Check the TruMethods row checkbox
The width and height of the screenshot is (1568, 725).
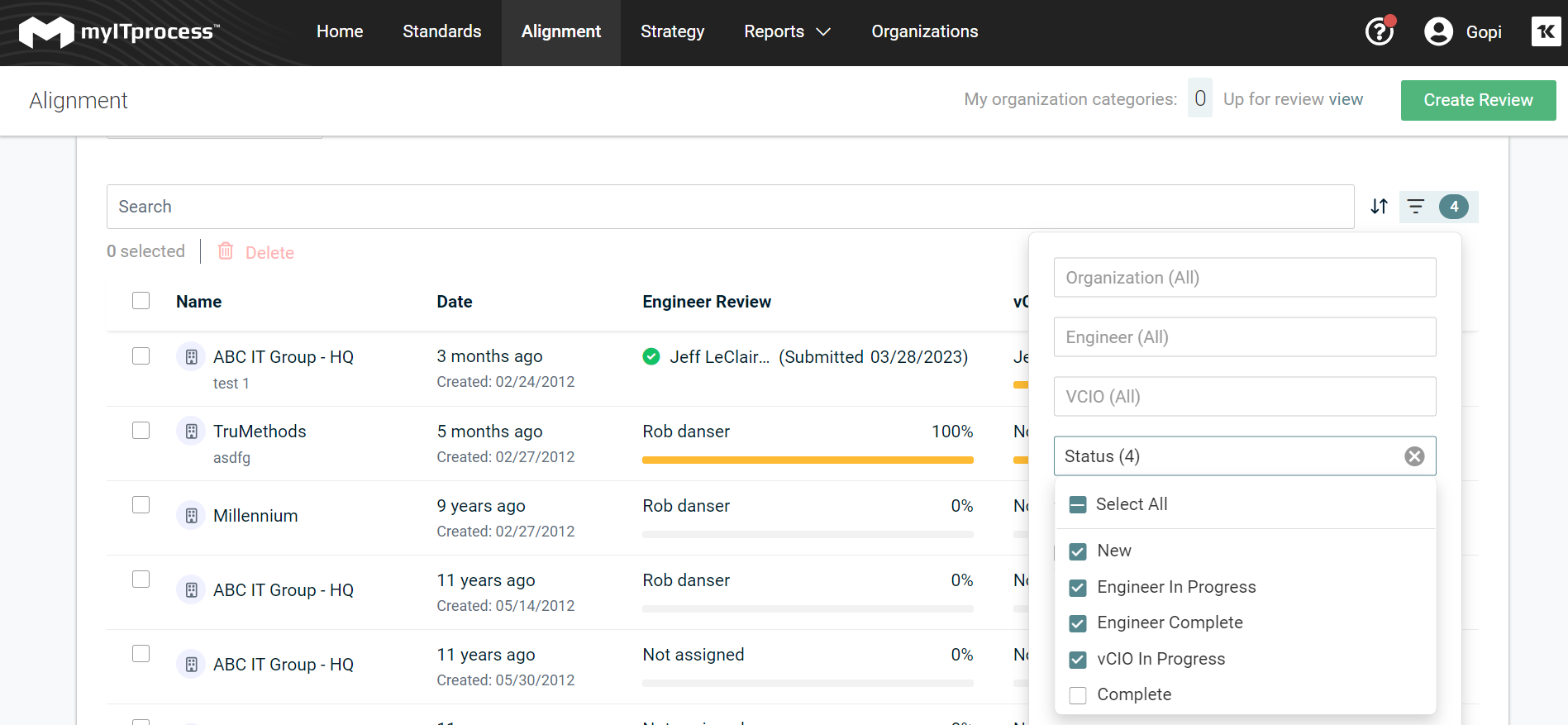coord(141,430)
